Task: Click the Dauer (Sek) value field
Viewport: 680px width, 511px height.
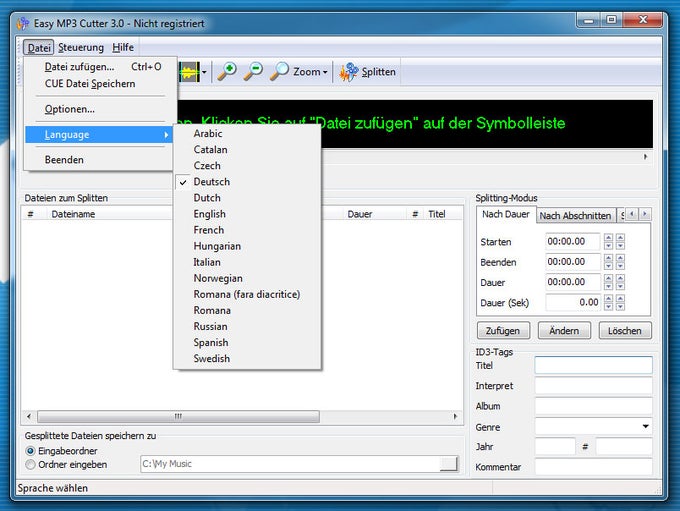Action: (572, 302)
